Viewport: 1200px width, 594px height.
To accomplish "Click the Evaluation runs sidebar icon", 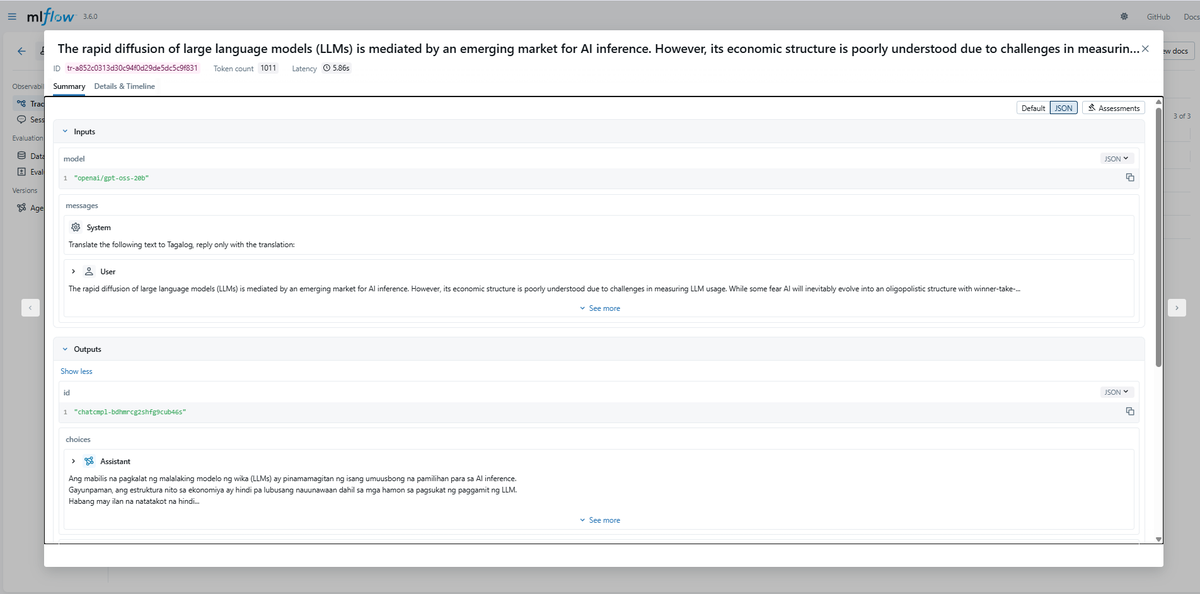I will point(22,171).
